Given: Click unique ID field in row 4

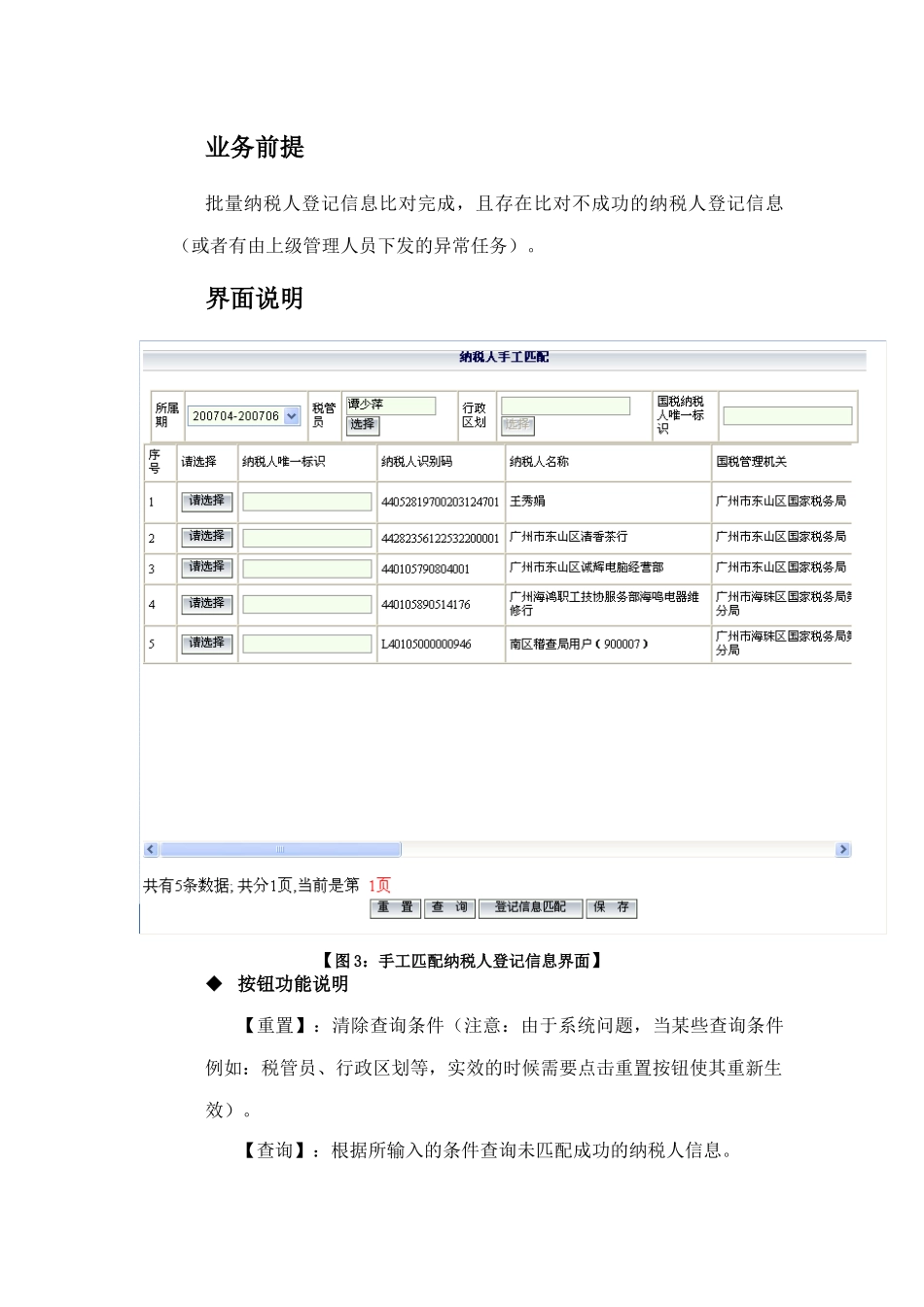Looking at the screenshot, I should coord(307,604).
